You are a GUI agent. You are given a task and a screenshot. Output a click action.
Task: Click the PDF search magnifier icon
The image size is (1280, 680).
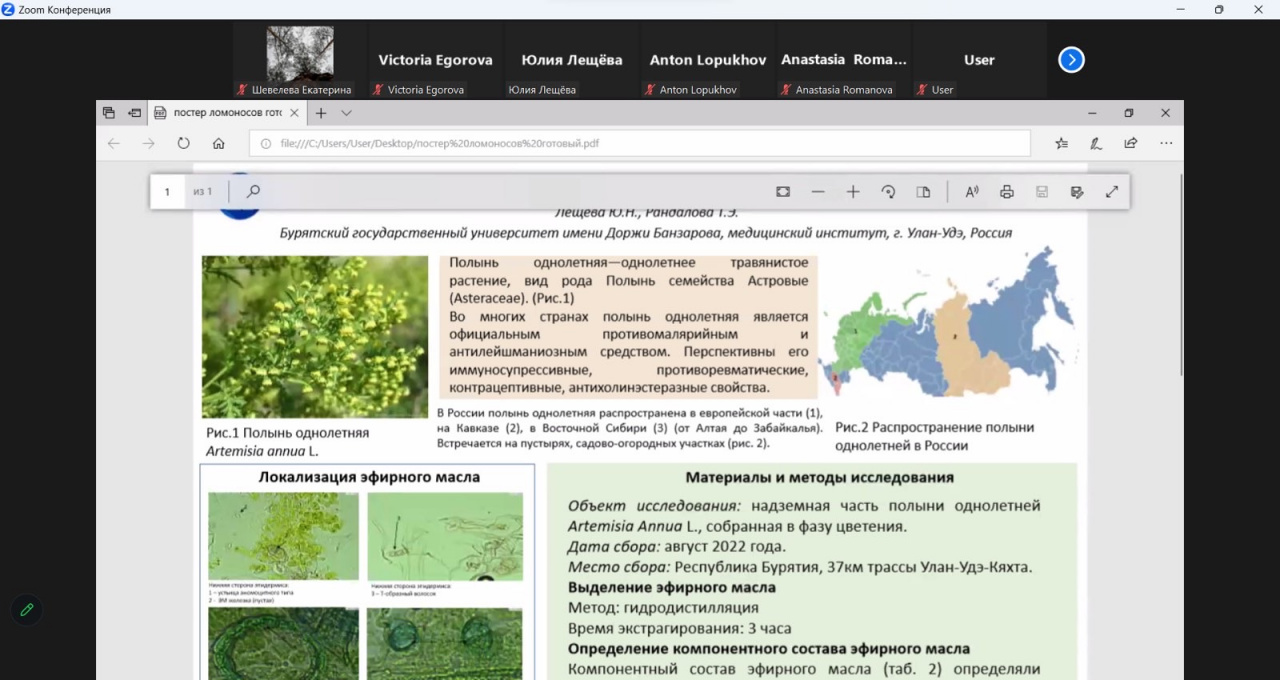[253, 192]
